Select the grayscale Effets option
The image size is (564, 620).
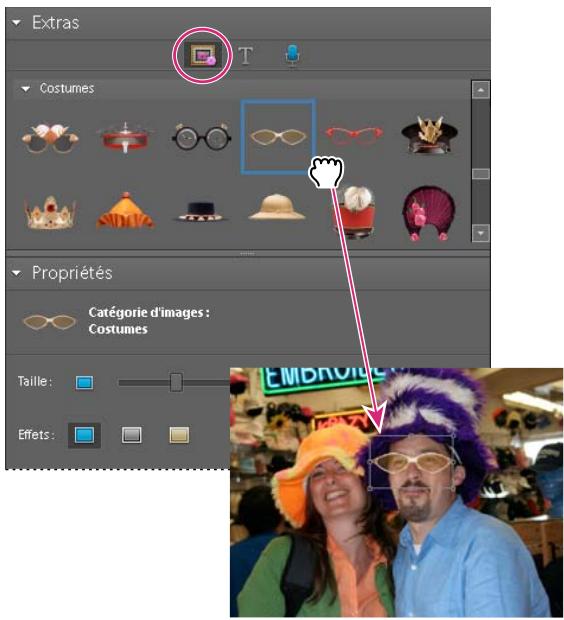[132, 435]
